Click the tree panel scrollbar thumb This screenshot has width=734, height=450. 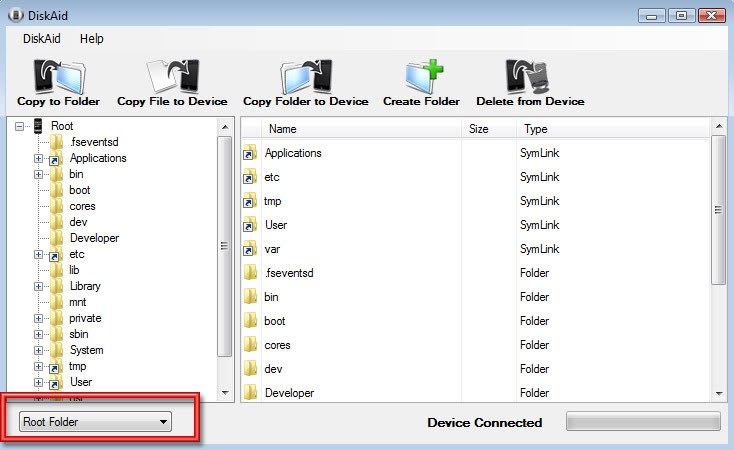pyautogui.click(x=225, y=246)
